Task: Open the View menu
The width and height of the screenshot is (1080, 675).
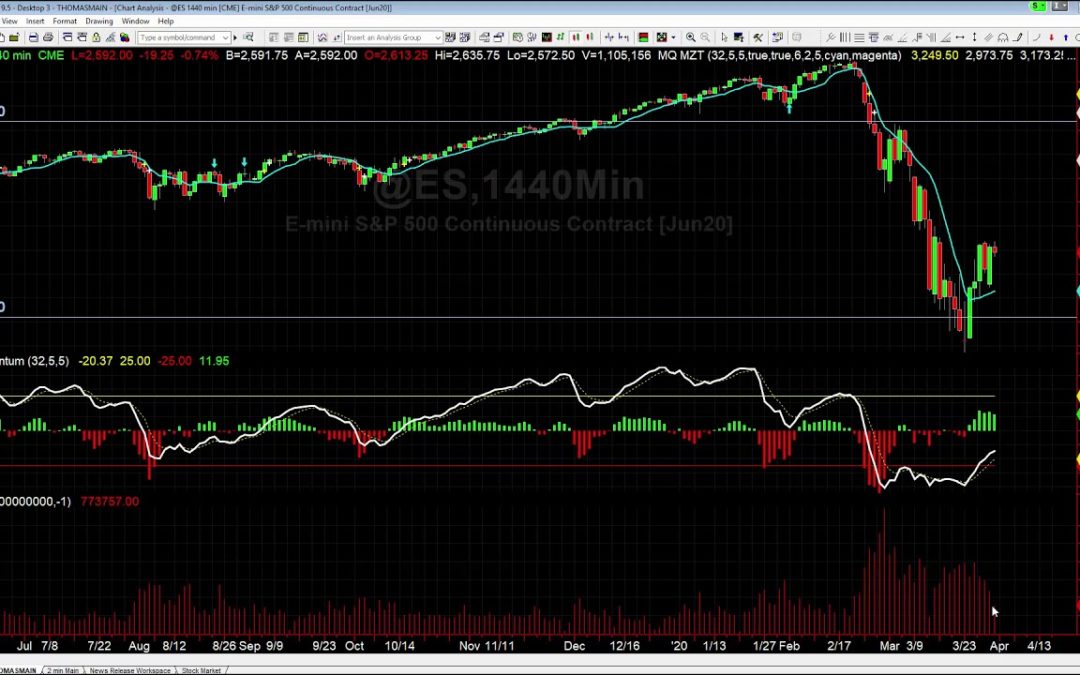Action: 10,21
